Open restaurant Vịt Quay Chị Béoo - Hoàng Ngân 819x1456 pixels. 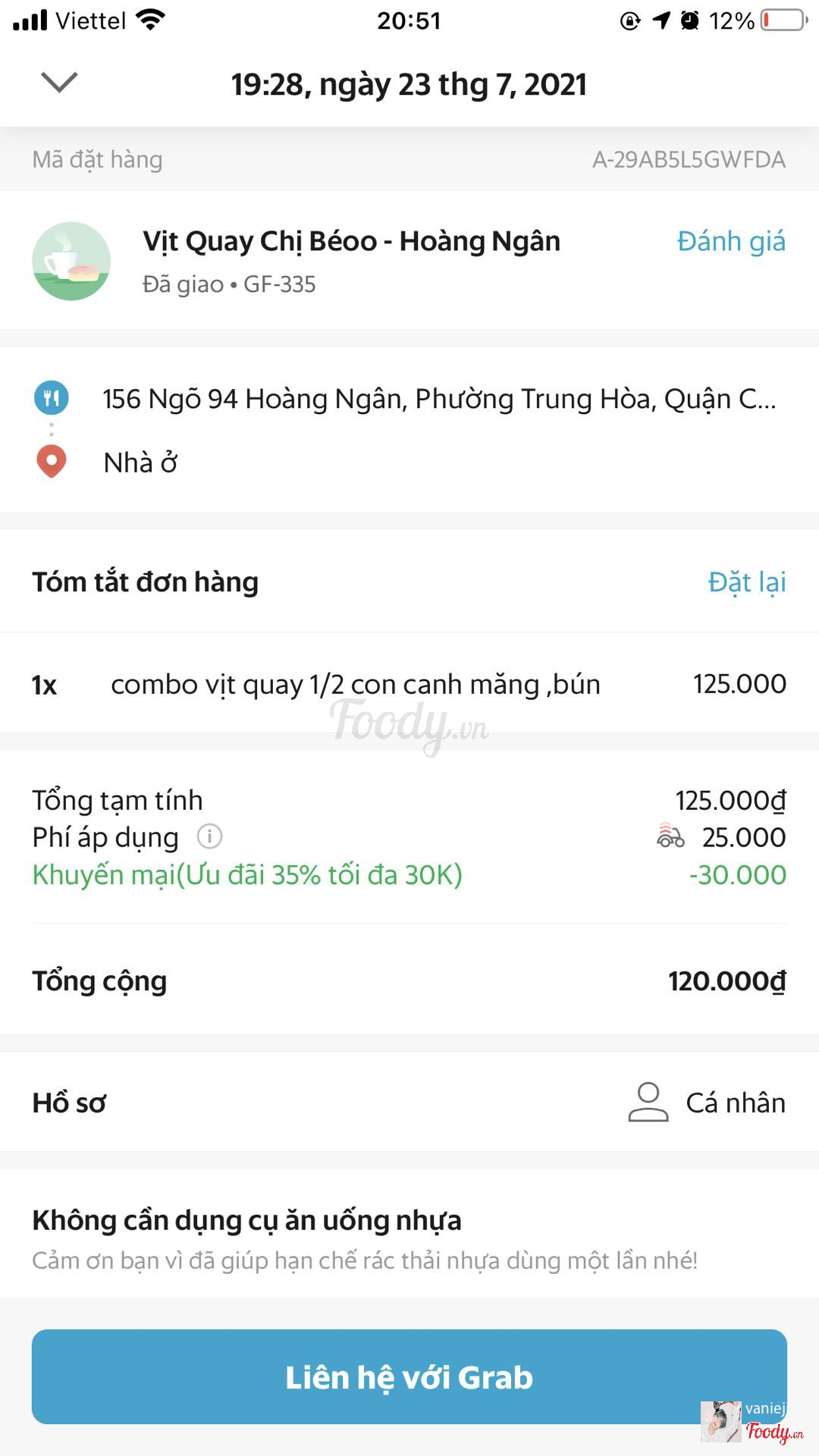pyautogui.click(x=351, y=241)
